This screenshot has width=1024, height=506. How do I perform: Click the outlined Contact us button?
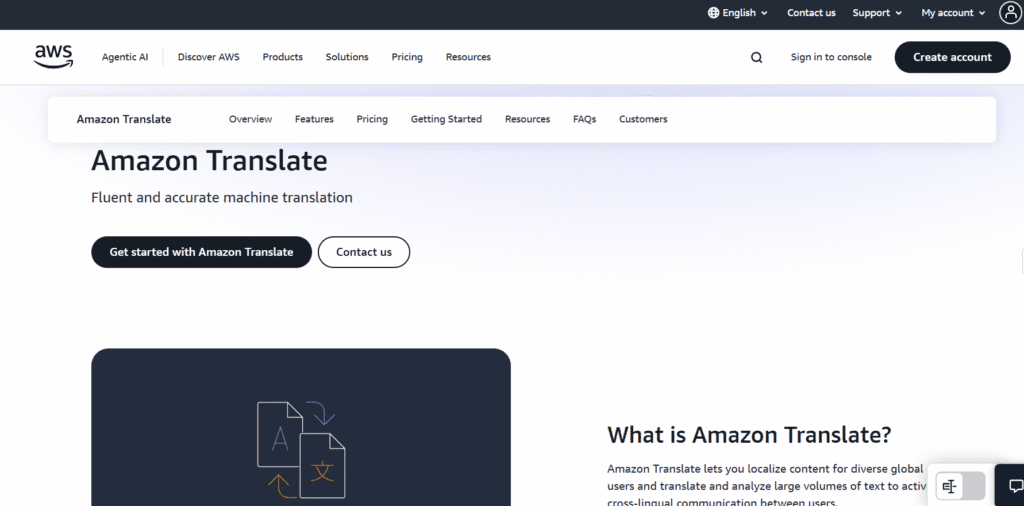coord(364,252)
